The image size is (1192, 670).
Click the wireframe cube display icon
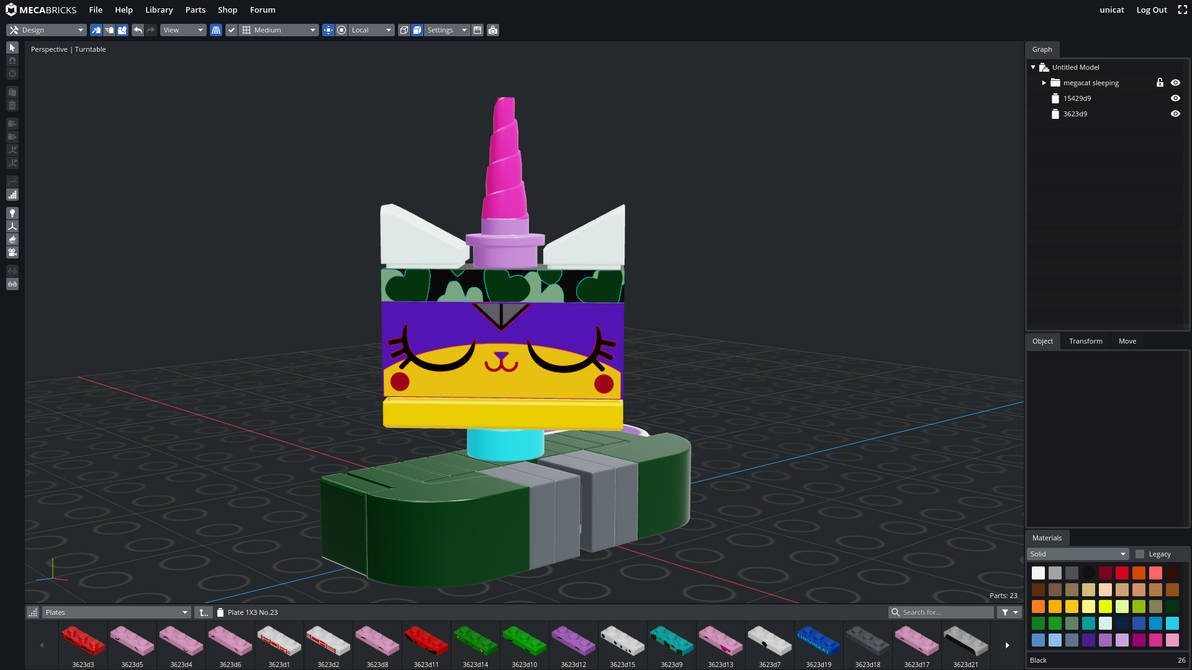(x=404, y=30)
